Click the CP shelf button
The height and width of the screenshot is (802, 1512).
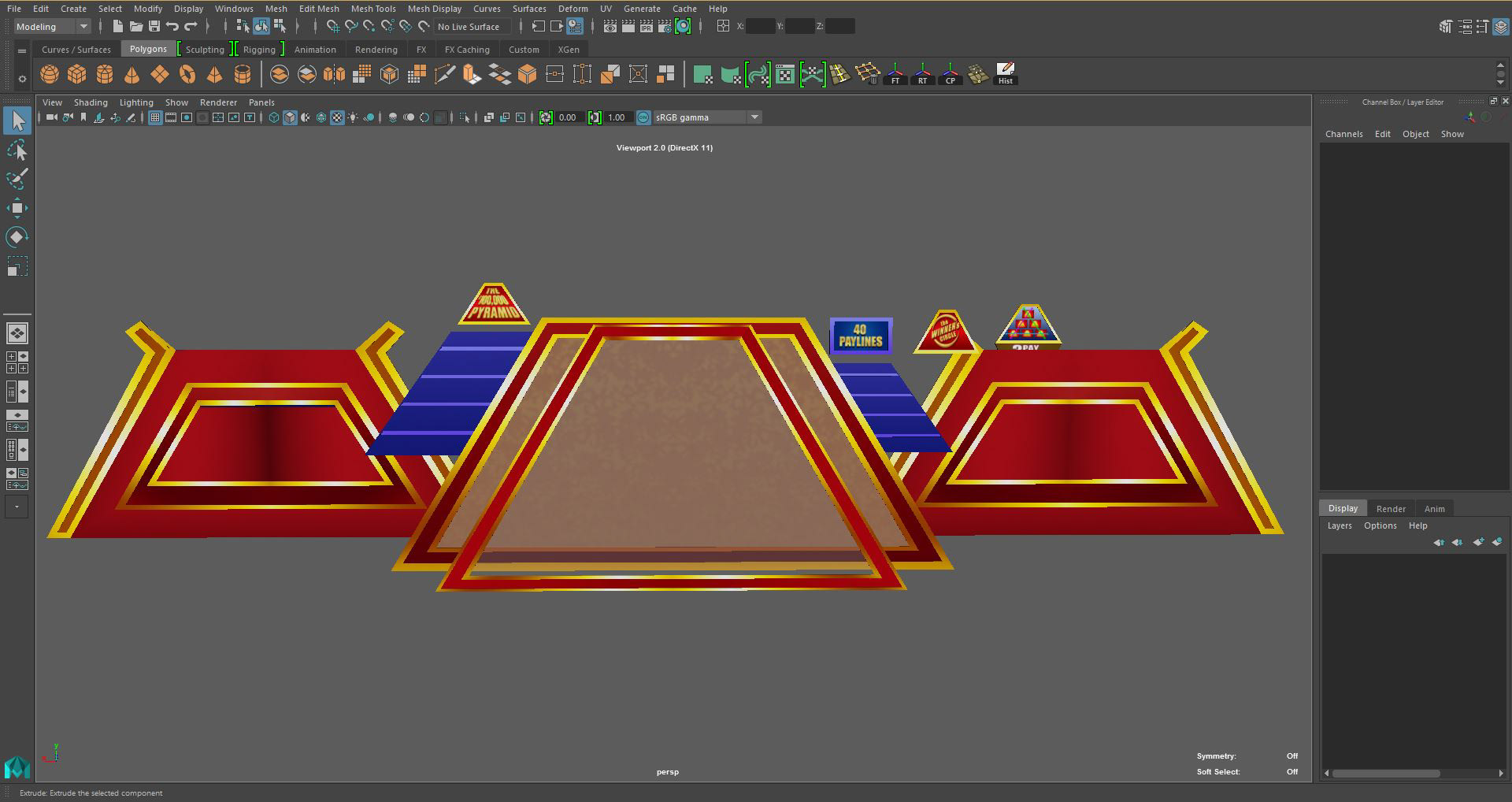pyautogui.click(x=951, y=75)
